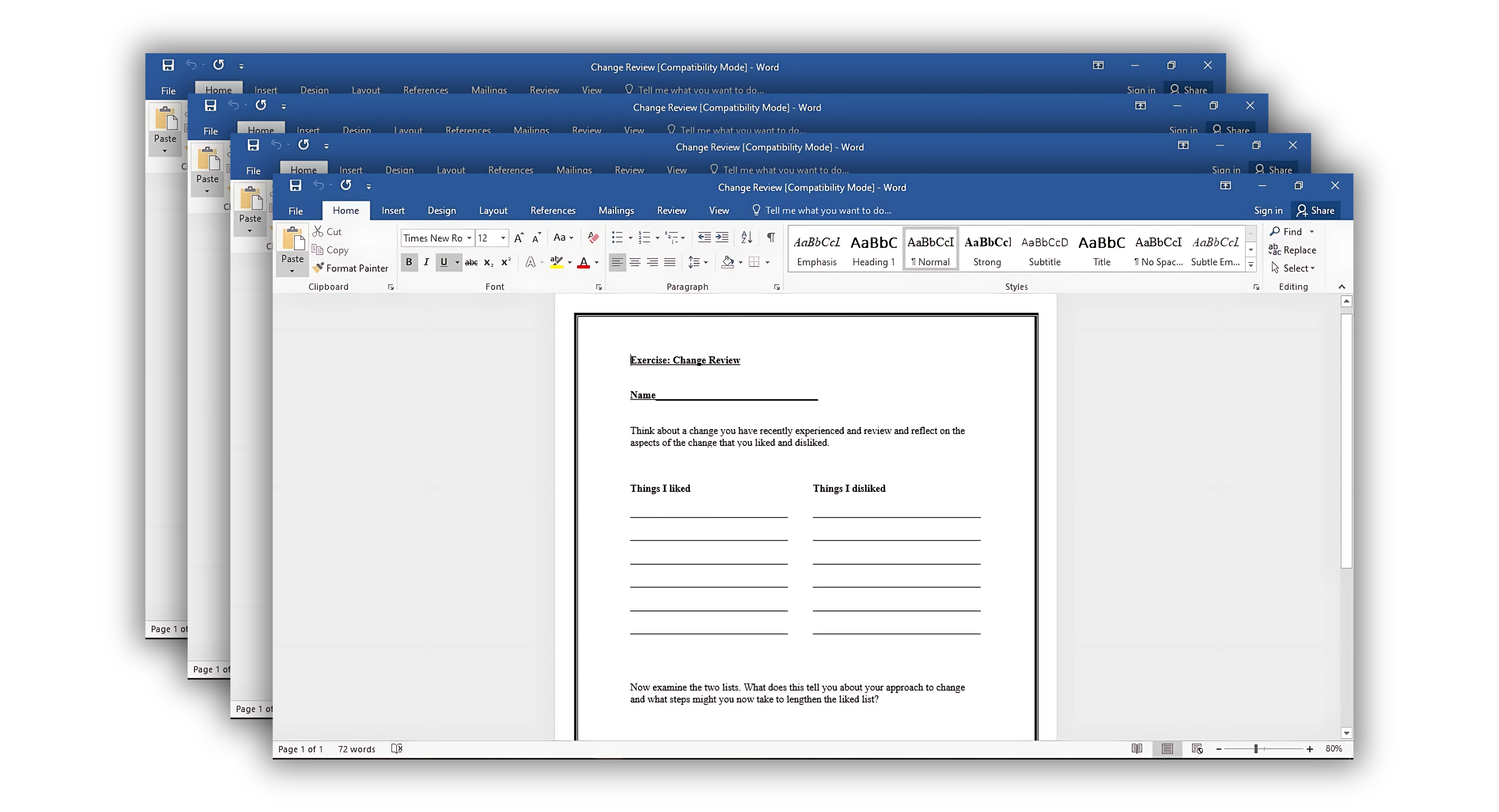Click the Sort A-Z icon

point(747,237)
